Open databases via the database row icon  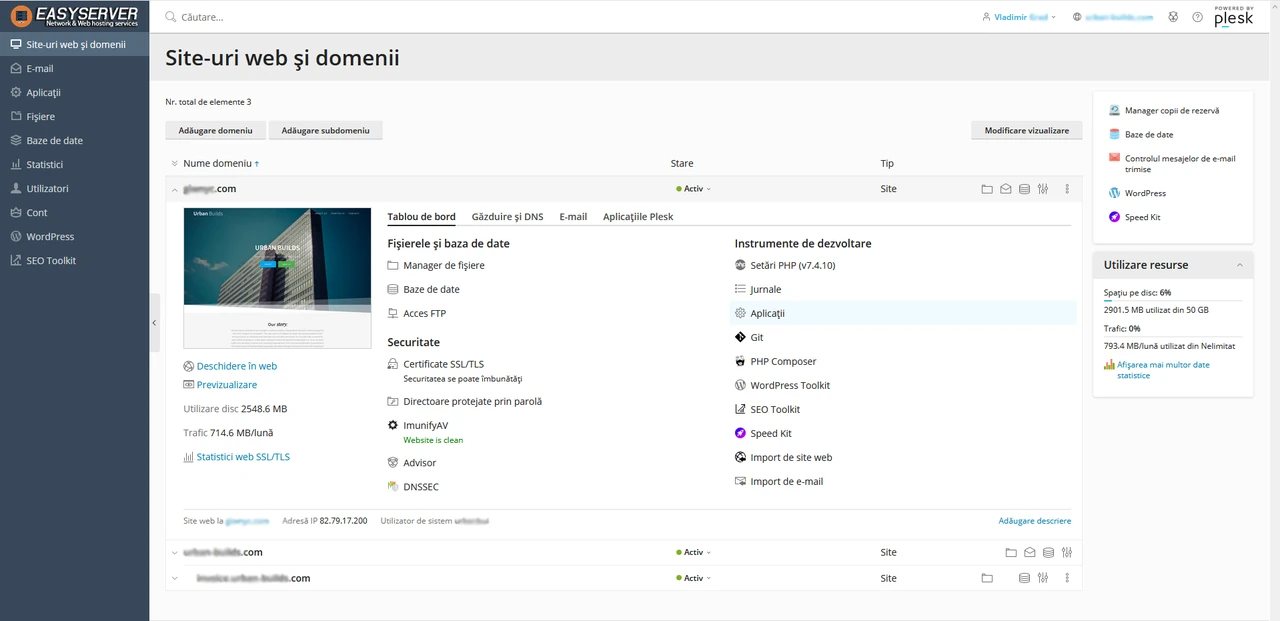(1024, 188)
